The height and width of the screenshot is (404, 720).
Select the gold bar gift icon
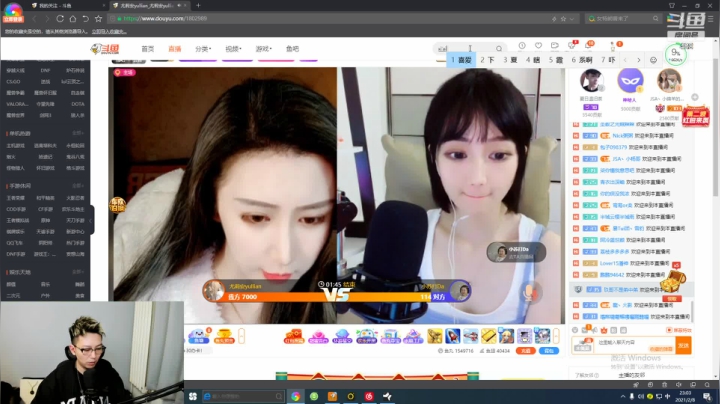tap(489, 336)
